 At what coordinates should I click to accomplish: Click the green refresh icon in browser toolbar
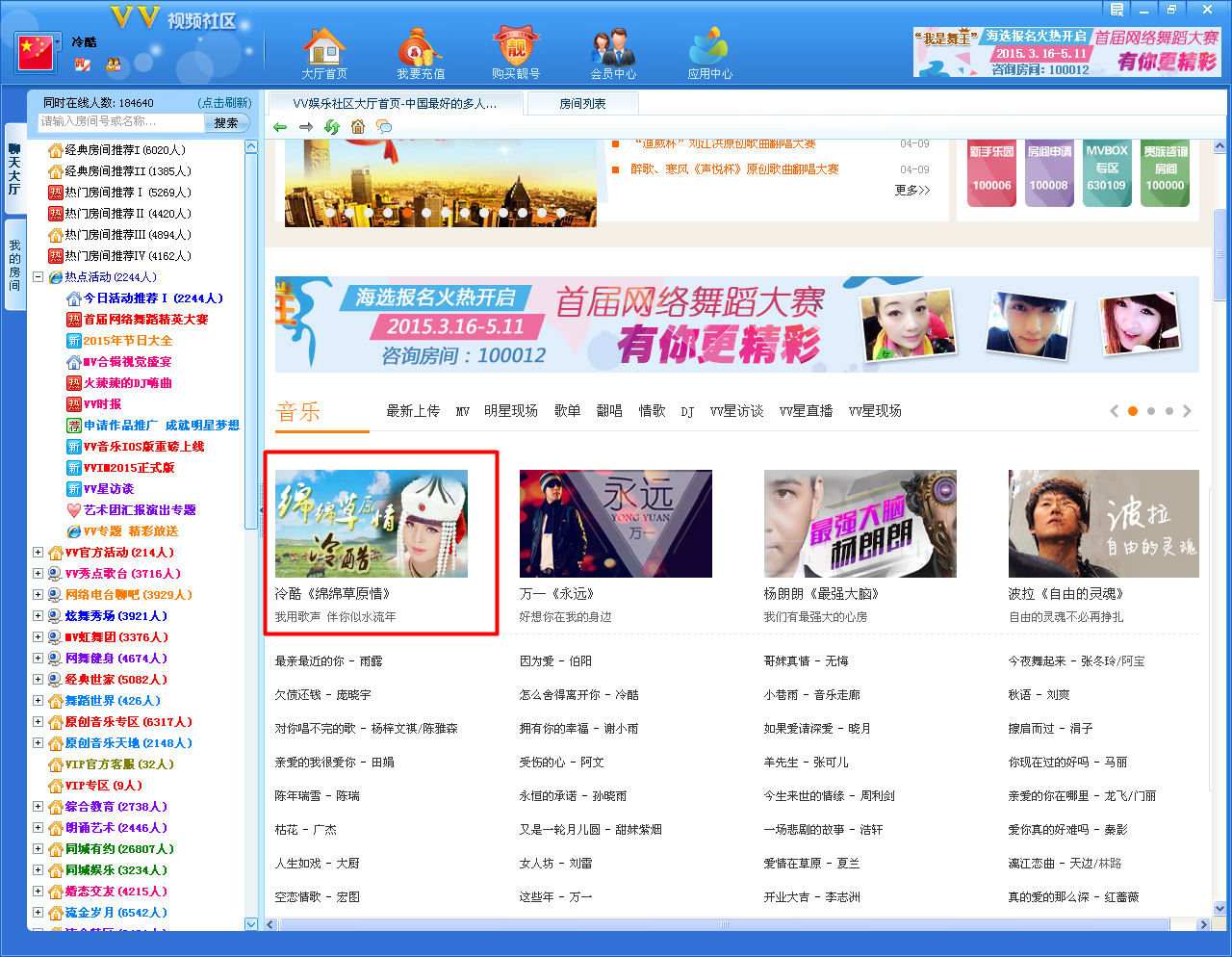(x=332, y=127)
